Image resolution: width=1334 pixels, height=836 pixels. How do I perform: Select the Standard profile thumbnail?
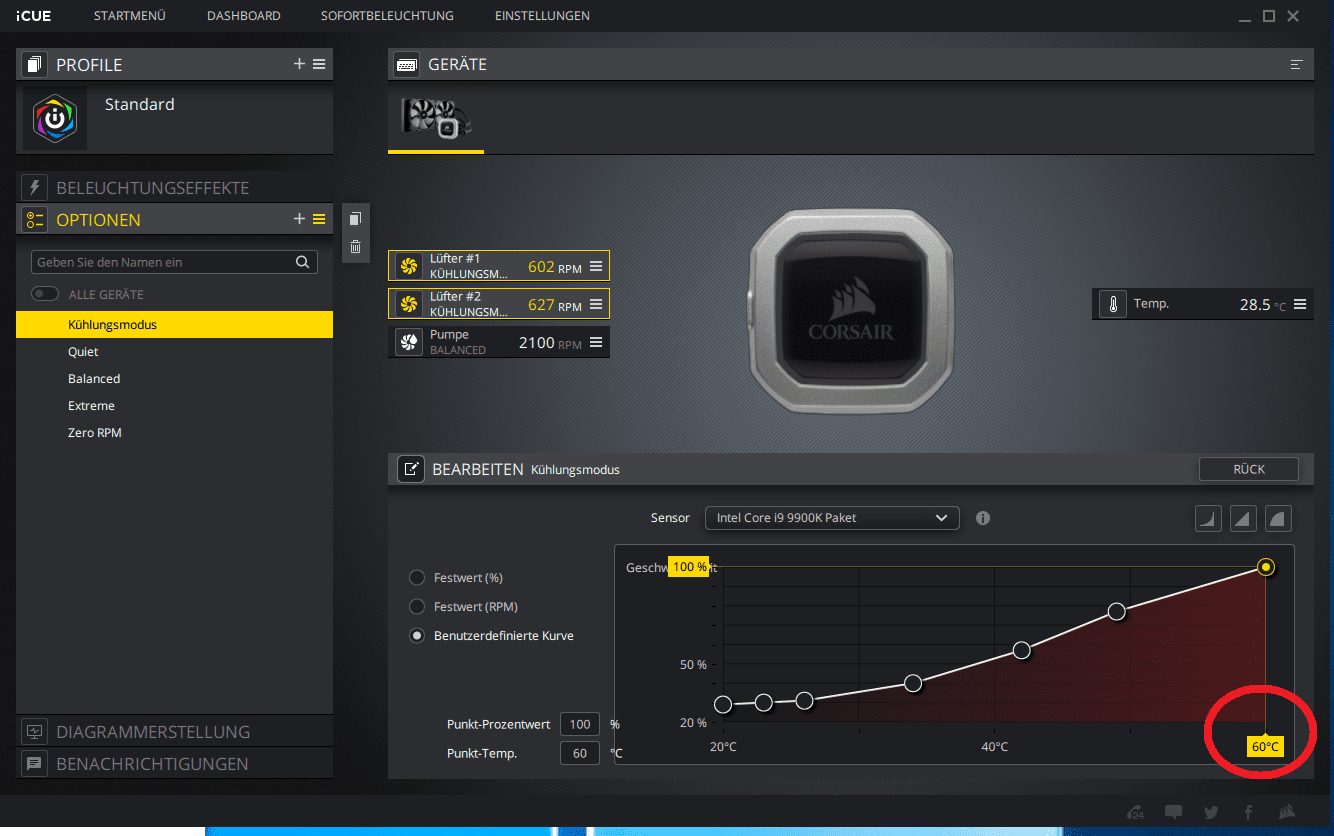tap(55, 120)
